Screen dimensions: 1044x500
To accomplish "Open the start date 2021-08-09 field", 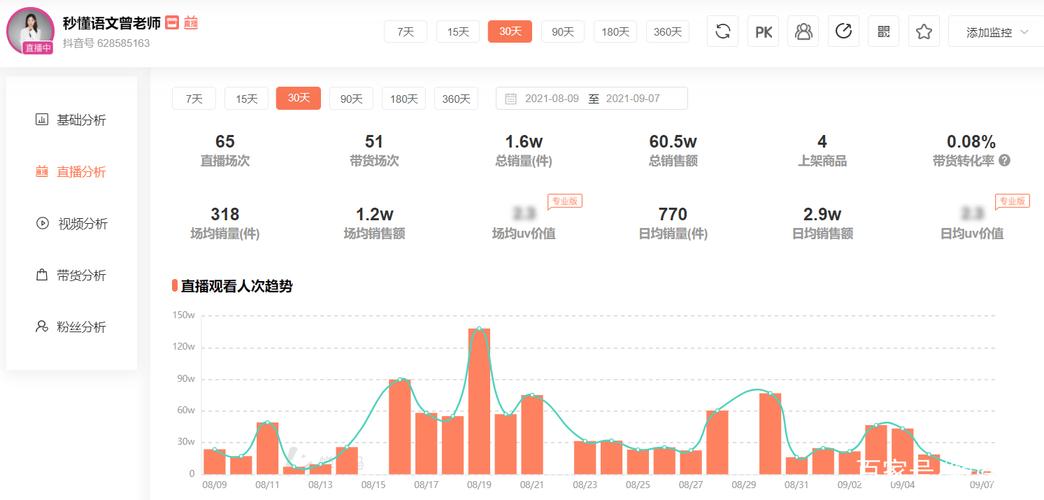I will click(x=552, y=99).
